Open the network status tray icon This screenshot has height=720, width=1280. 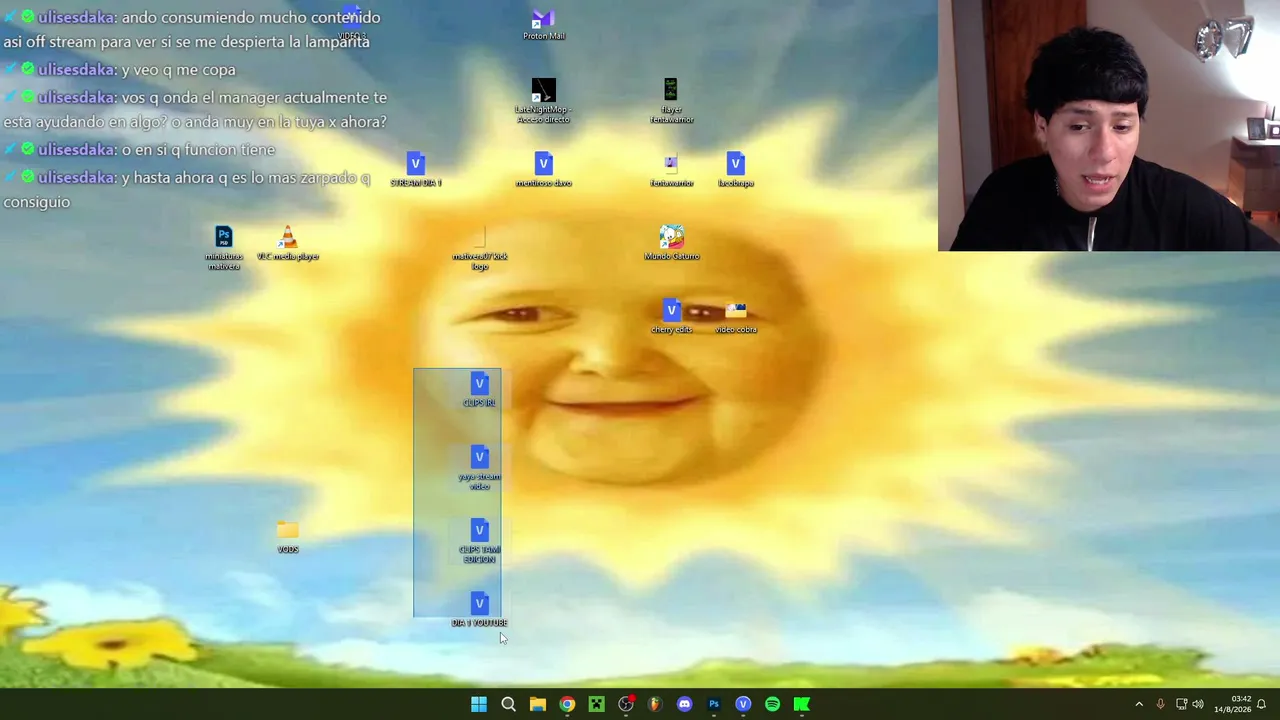(1181, 704)
